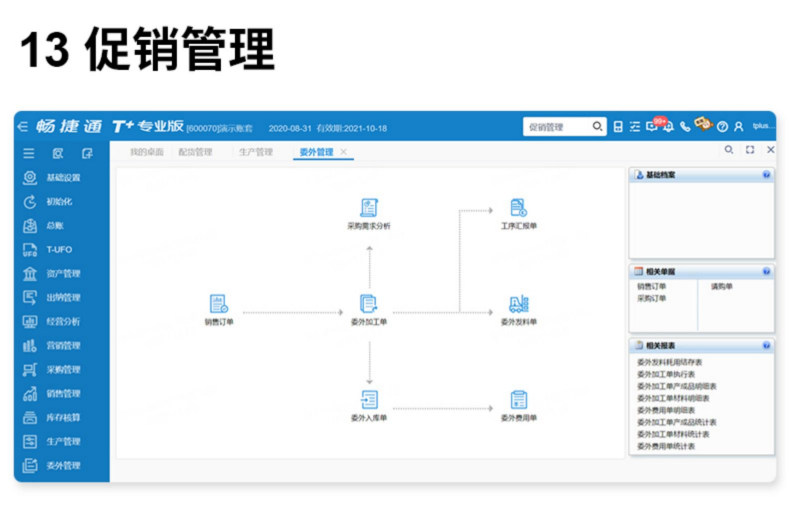Open report 委外加工单材料统计表
This screenshot has width=790, height=507.
pos(673,434)
